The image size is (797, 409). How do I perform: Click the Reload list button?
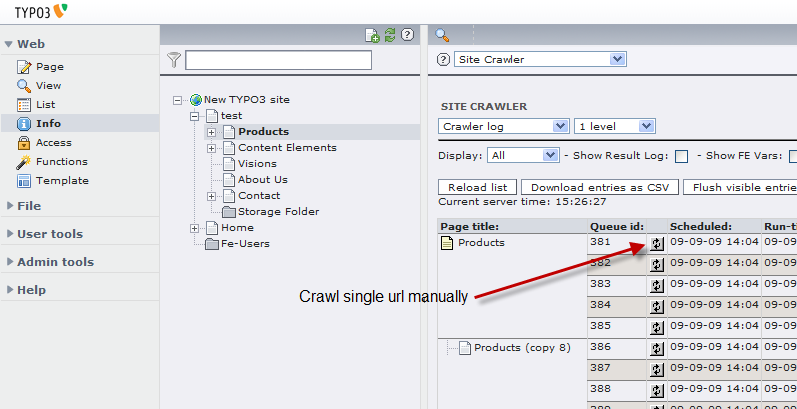pos(477,187)
